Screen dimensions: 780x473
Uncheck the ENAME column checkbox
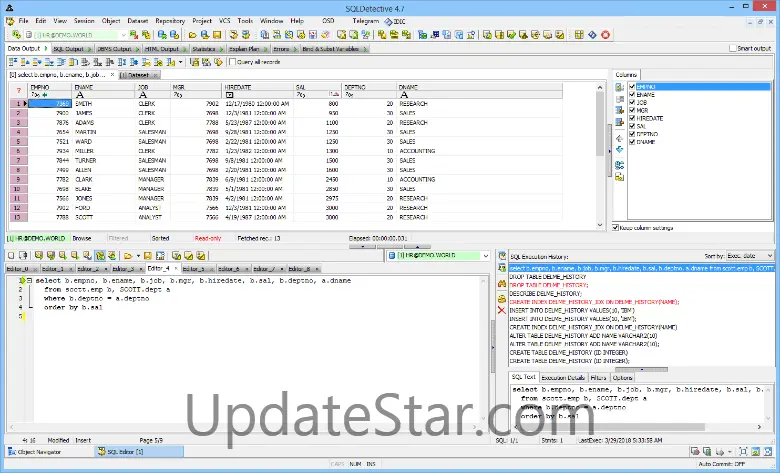632,95
